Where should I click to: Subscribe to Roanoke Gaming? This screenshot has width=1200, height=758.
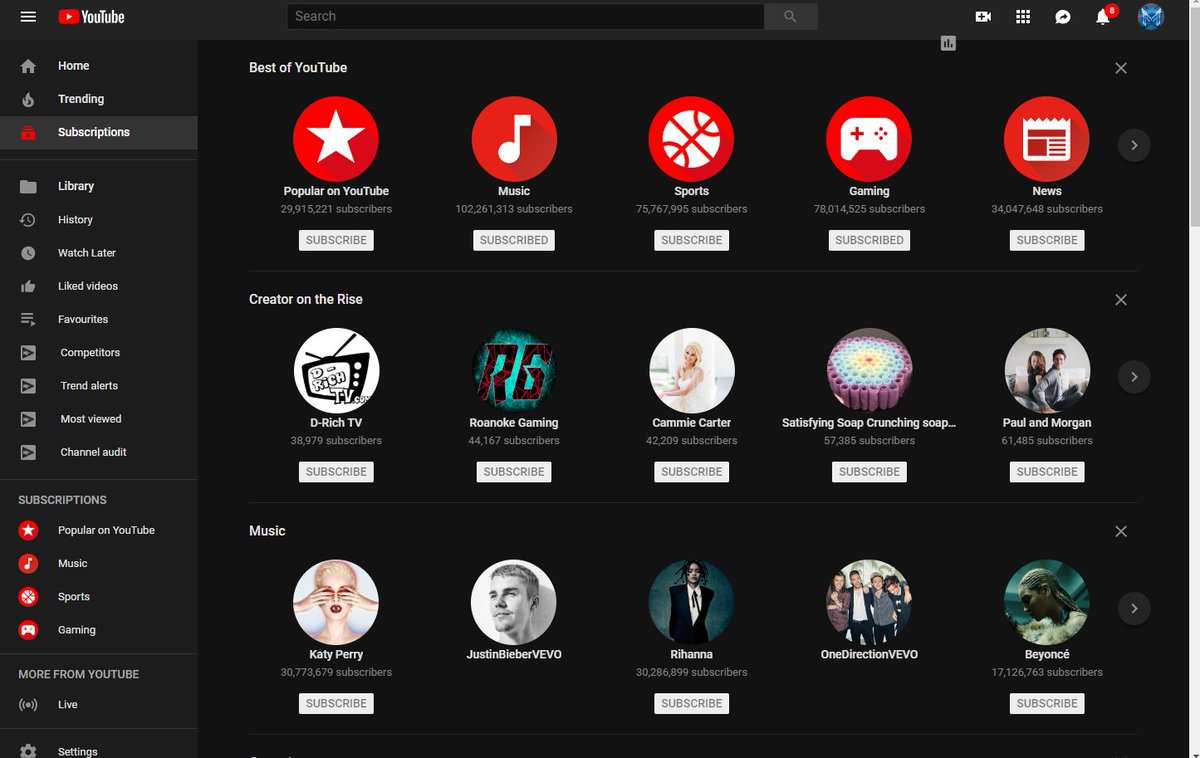click(514, 472)
